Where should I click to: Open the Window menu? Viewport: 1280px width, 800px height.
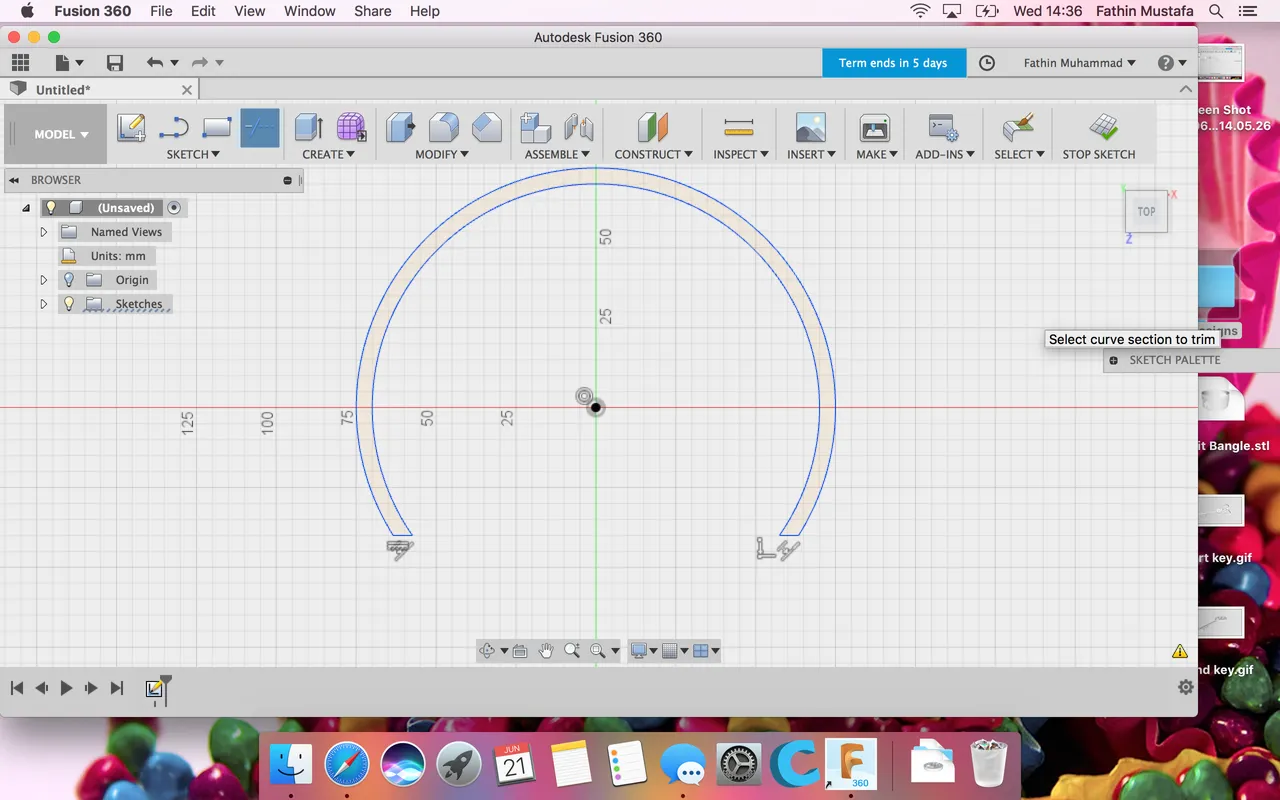[x=310, y=11]
